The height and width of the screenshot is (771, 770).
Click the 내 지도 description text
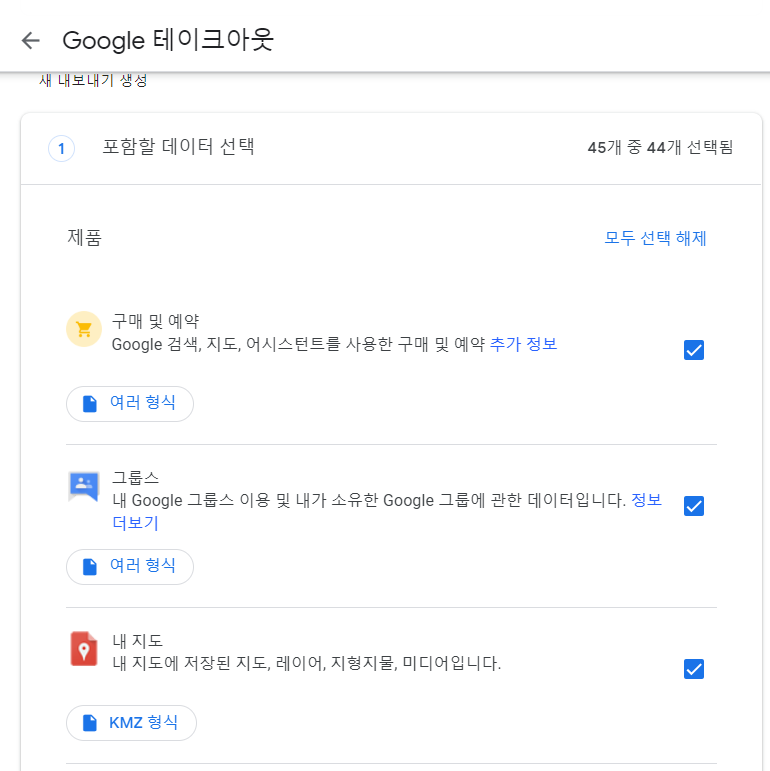(x=307, y=663)
